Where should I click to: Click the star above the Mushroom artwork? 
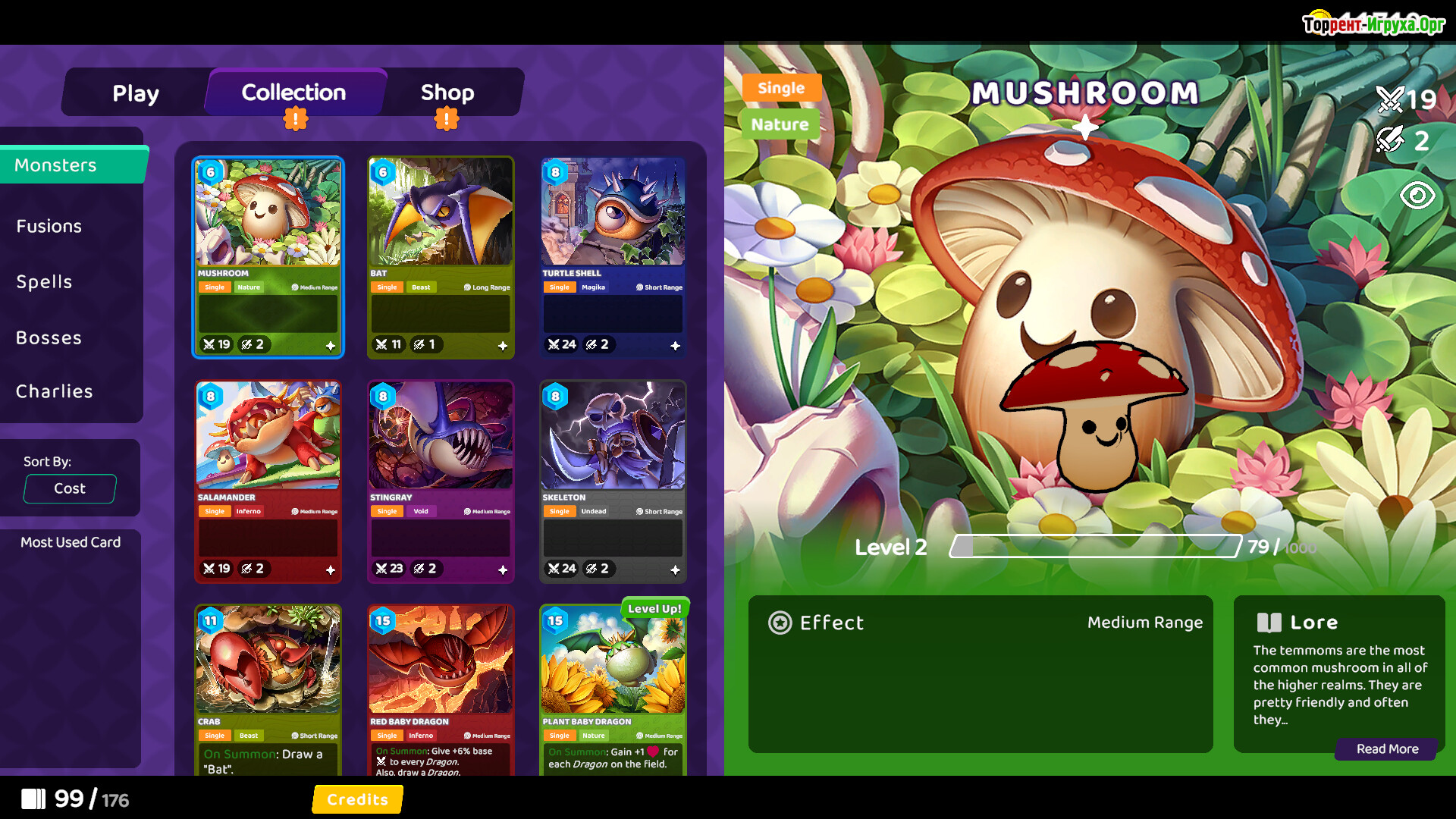tap(1085, 127)
